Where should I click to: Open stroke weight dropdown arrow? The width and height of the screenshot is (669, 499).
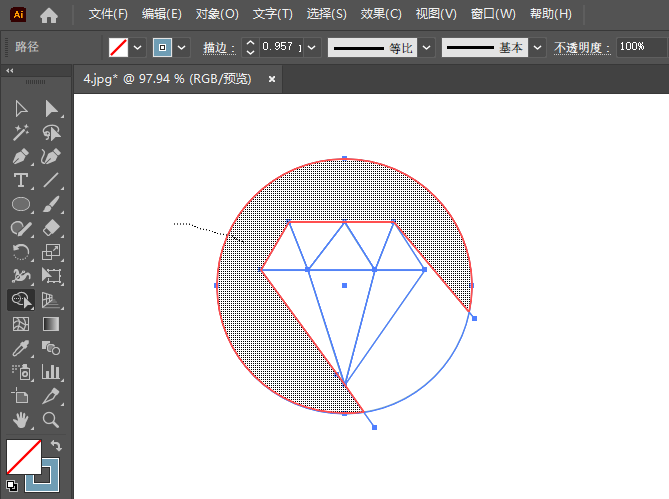point(312,48)
